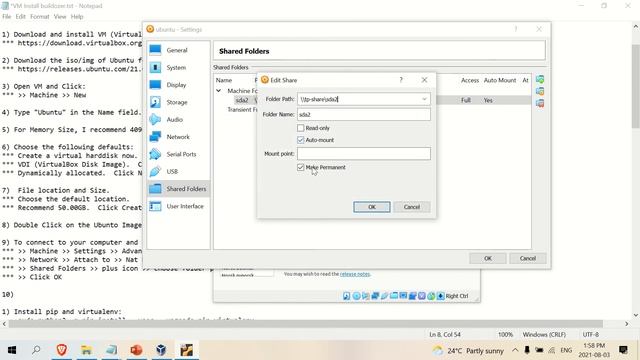
Task: Open the release notes link
Action: 355,274
